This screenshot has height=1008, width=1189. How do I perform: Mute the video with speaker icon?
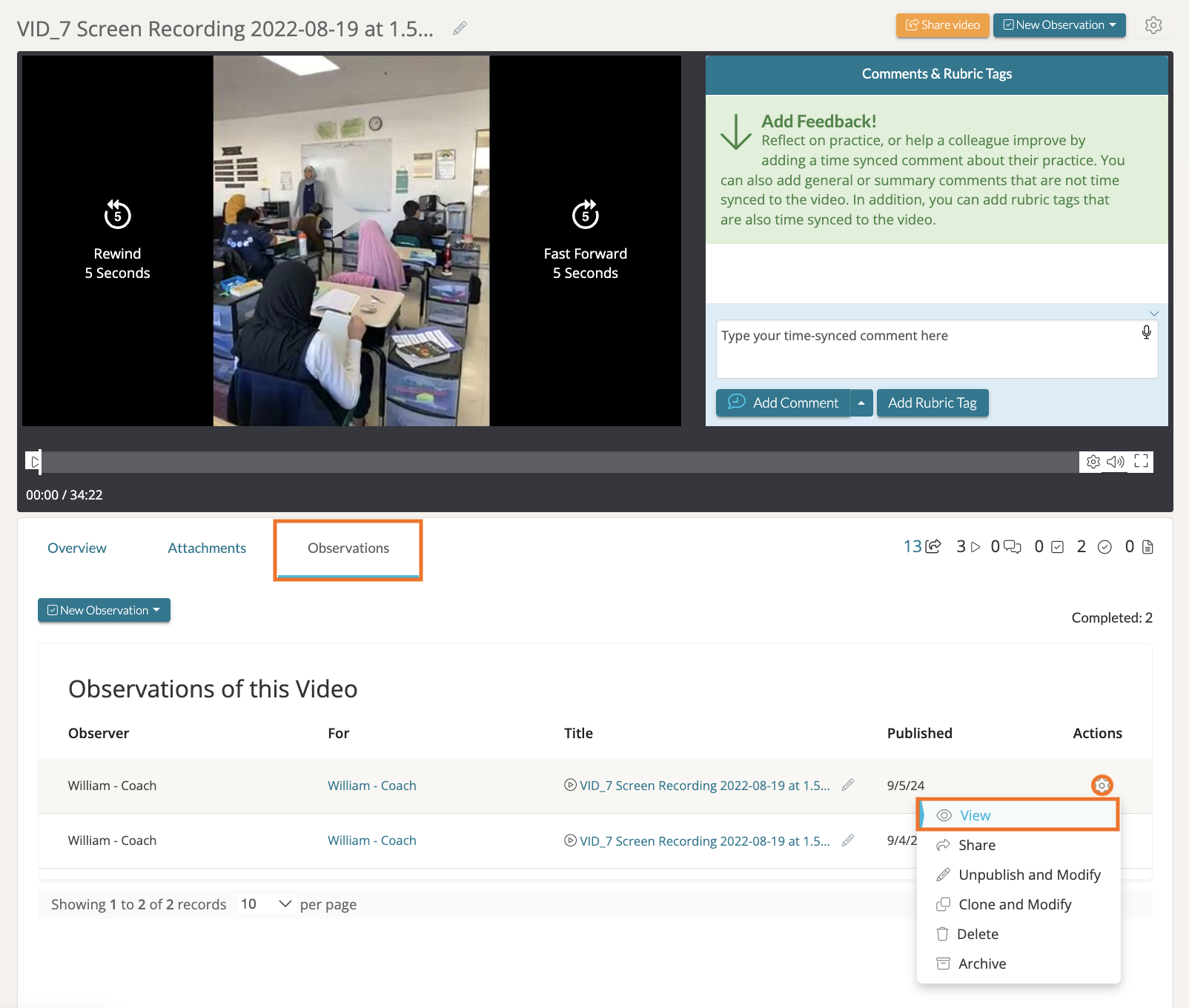click(x=1115, y=462)
